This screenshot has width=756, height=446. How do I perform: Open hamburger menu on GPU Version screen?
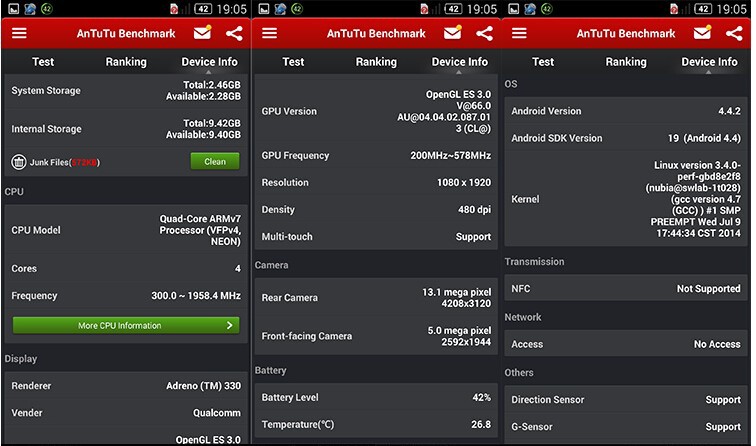click(x=269, y=33)
